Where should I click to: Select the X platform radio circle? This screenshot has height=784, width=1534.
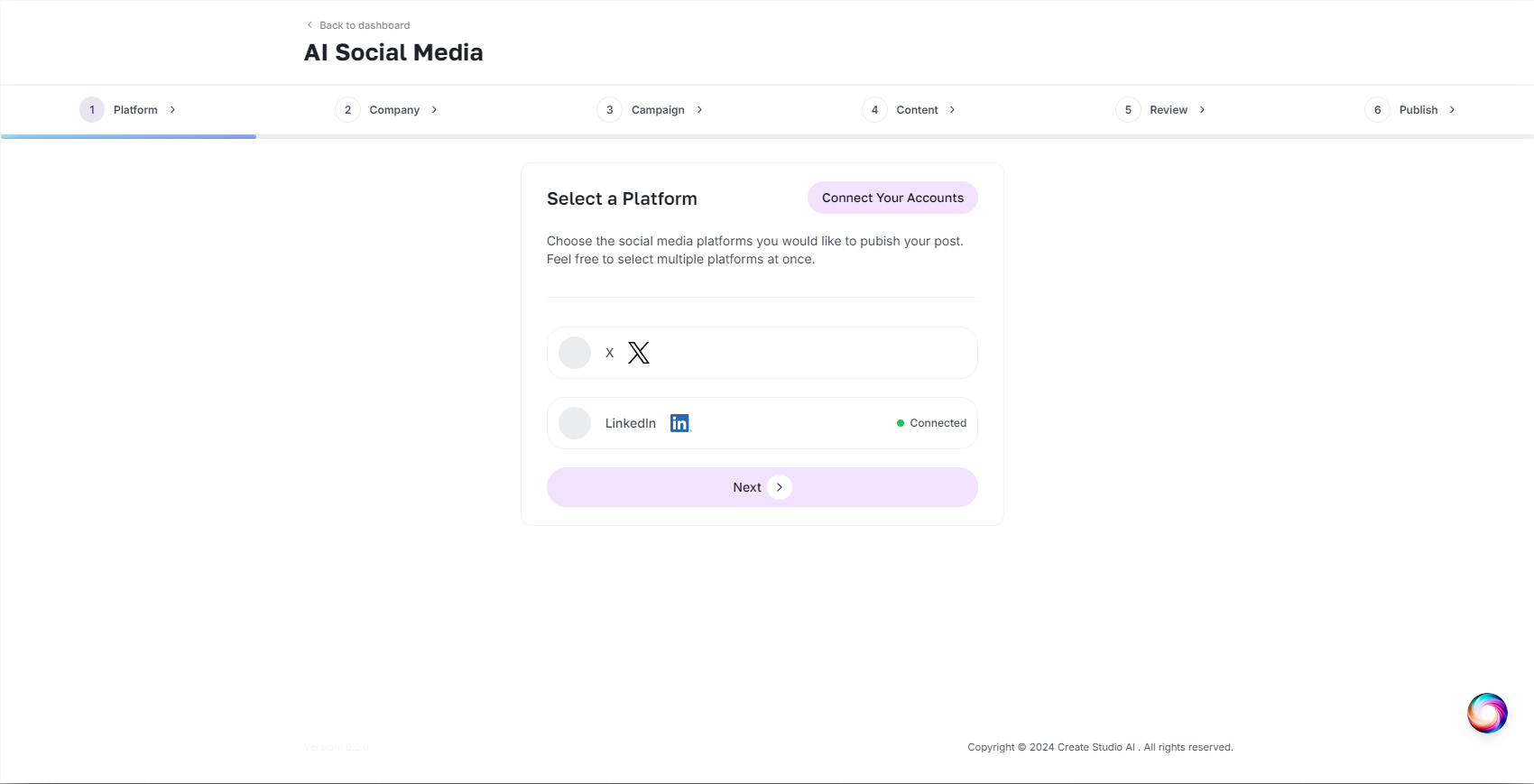(x=575, y=353)
